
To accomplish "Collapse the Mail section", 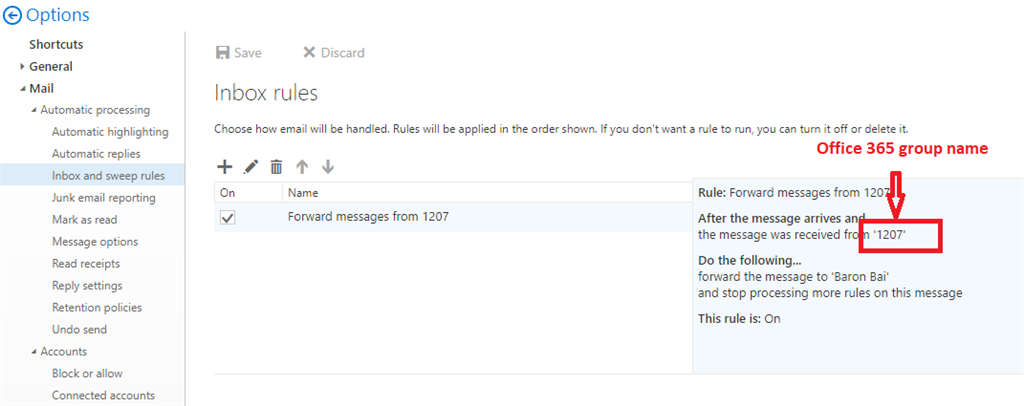I will click(23, 88).
